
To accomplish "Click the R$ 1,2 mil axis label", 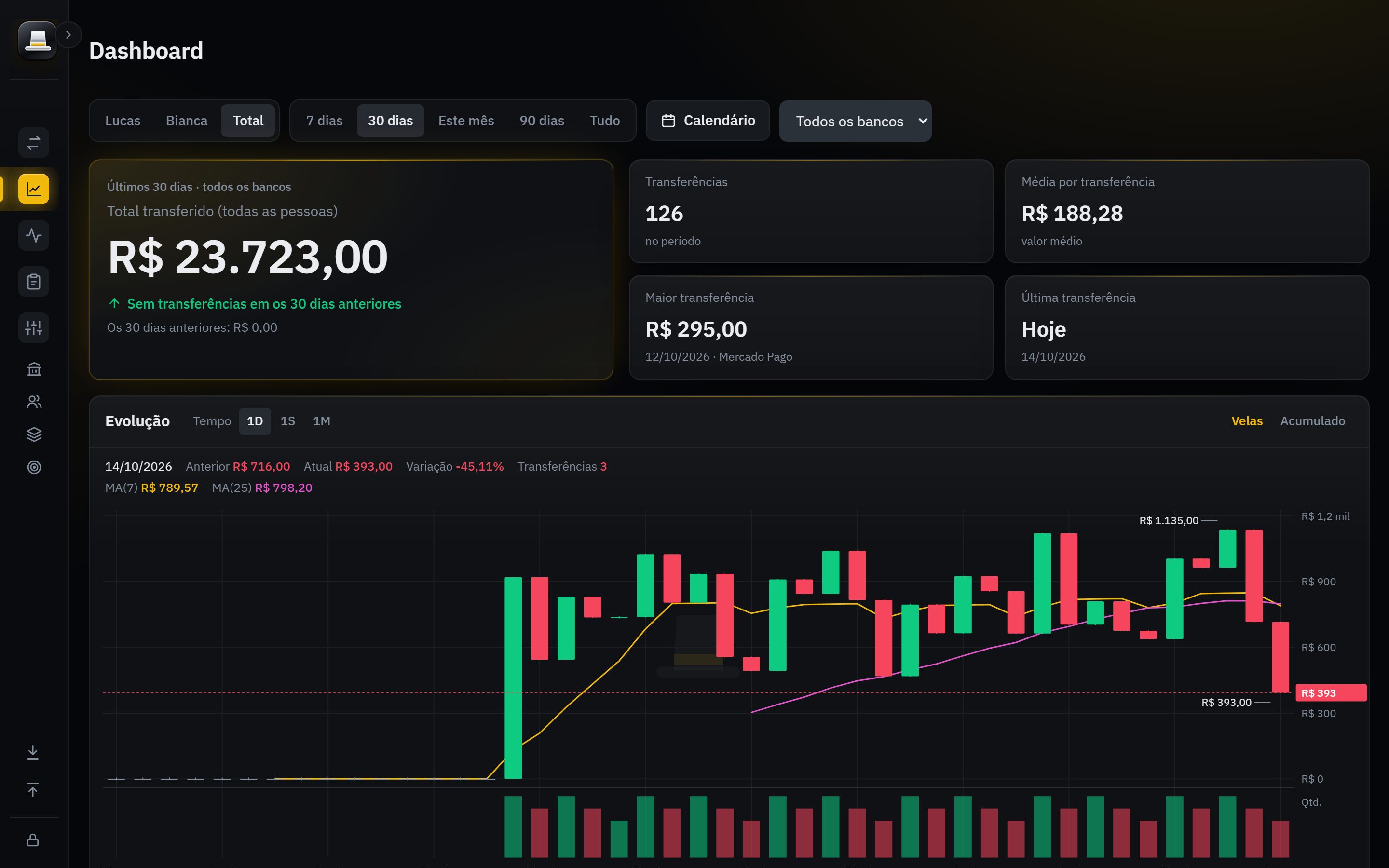I will coord(1325,516).
